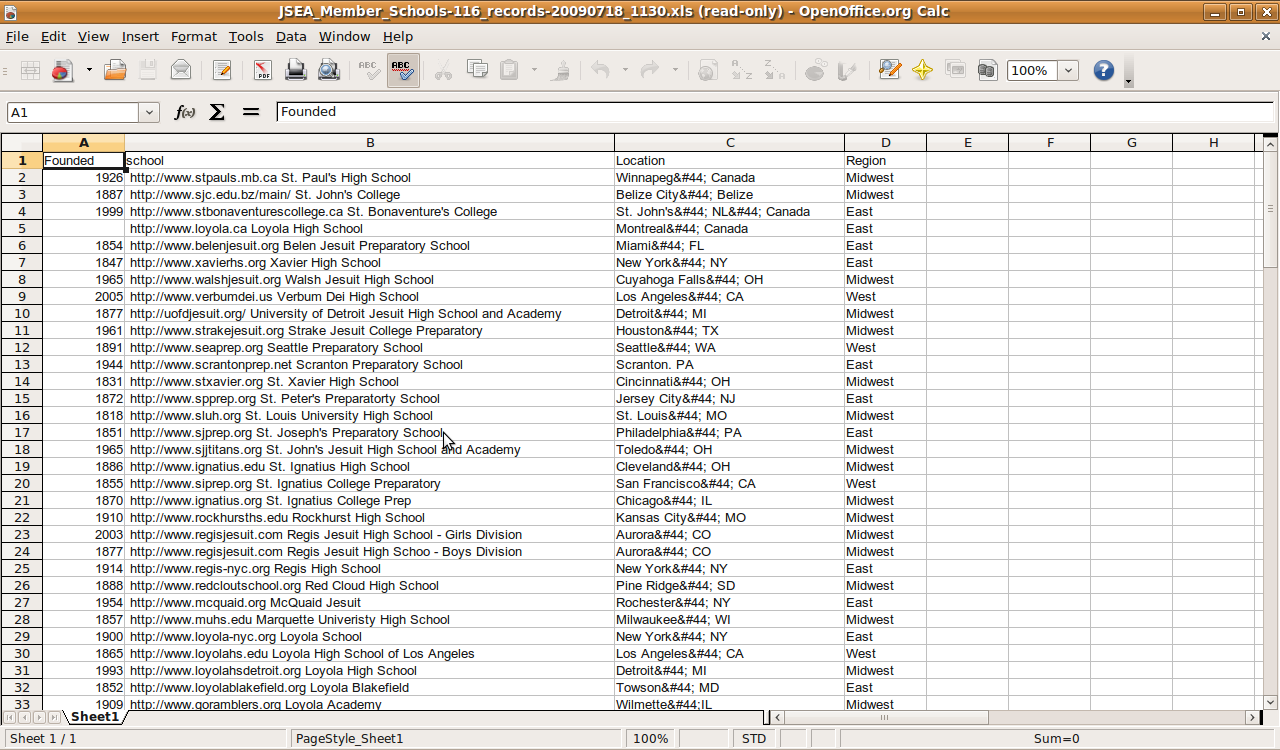Open the Window menu
Screen dimensions: 1280x750
coord(344,36)
